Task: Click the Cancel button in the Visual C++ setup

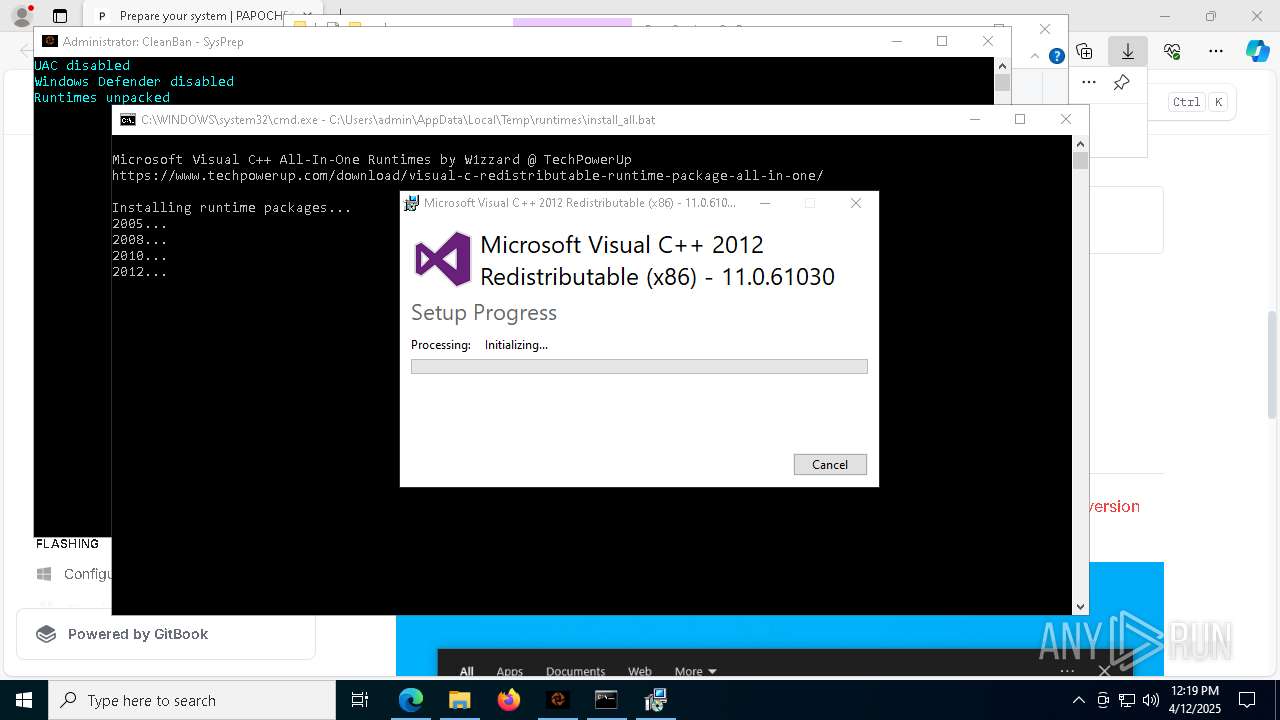Action: (x=830, y=464)
